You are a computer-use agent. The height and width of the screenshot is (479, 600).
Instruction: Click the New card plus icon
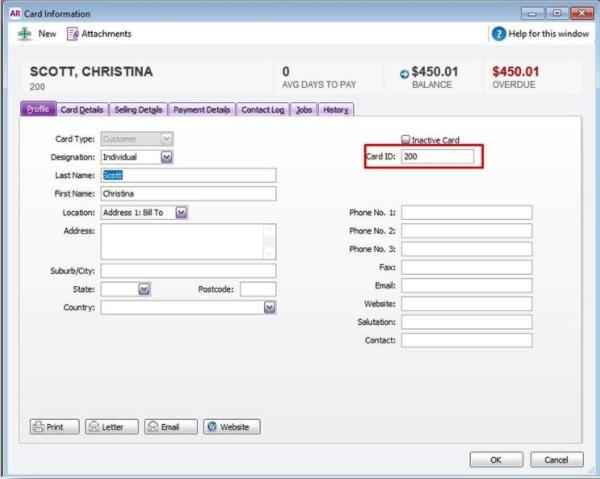25,34
